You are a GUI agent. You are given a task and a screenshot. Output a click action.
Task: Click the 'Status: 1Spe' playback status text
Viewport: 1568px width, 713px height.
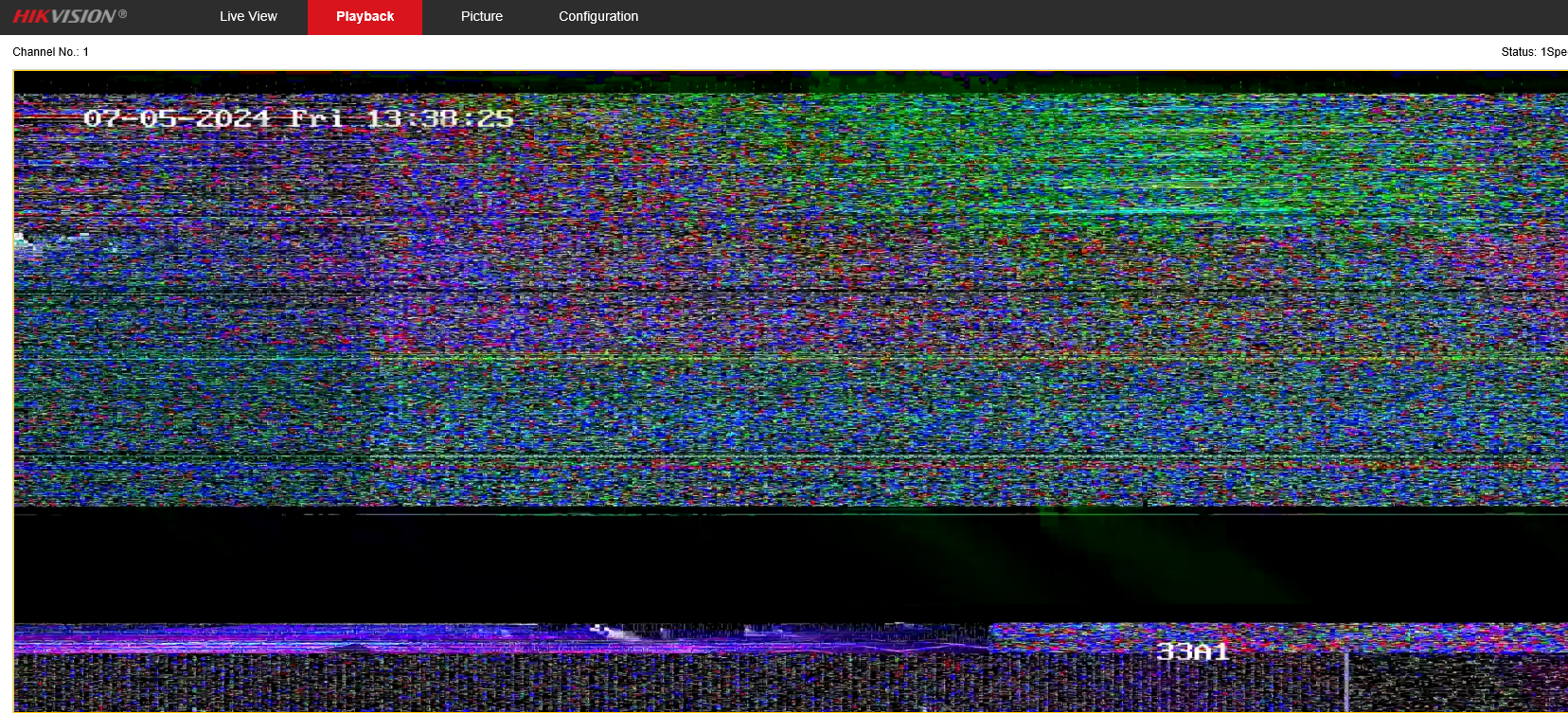[1534, 52]
